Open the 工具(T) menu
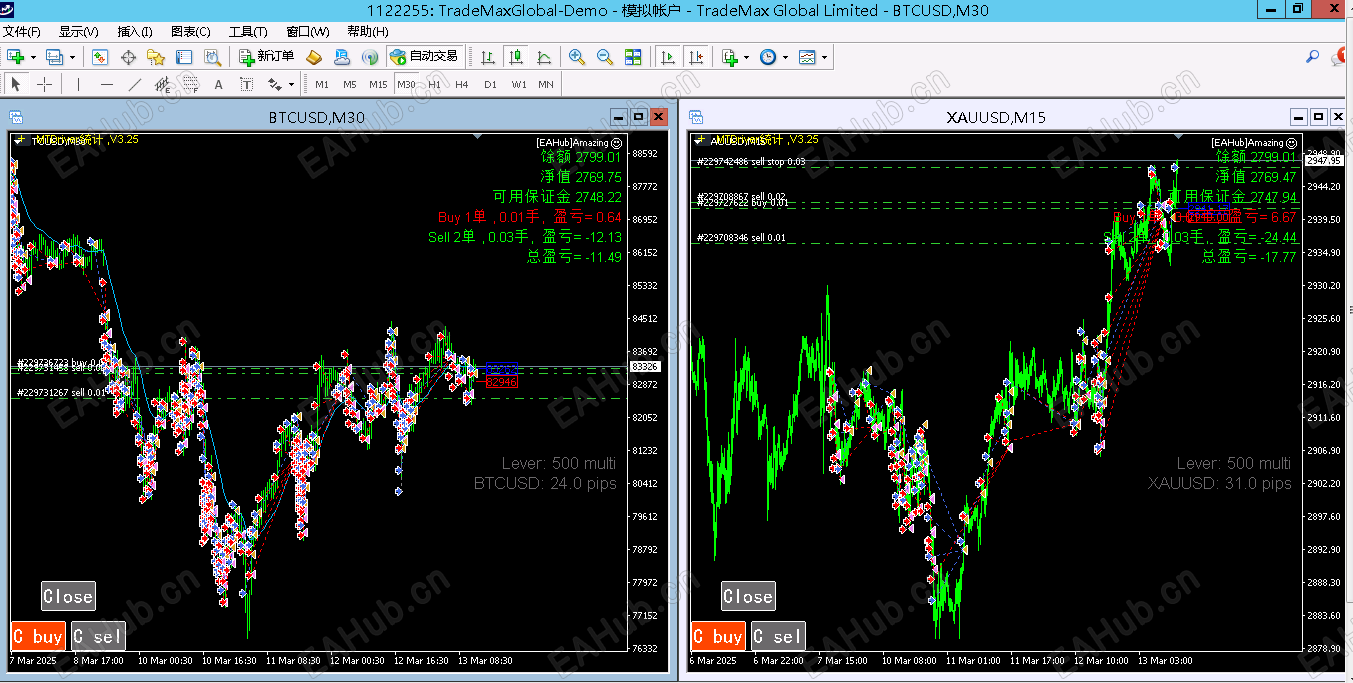This screenshot has width=1353, height=683. coord(248,31)
